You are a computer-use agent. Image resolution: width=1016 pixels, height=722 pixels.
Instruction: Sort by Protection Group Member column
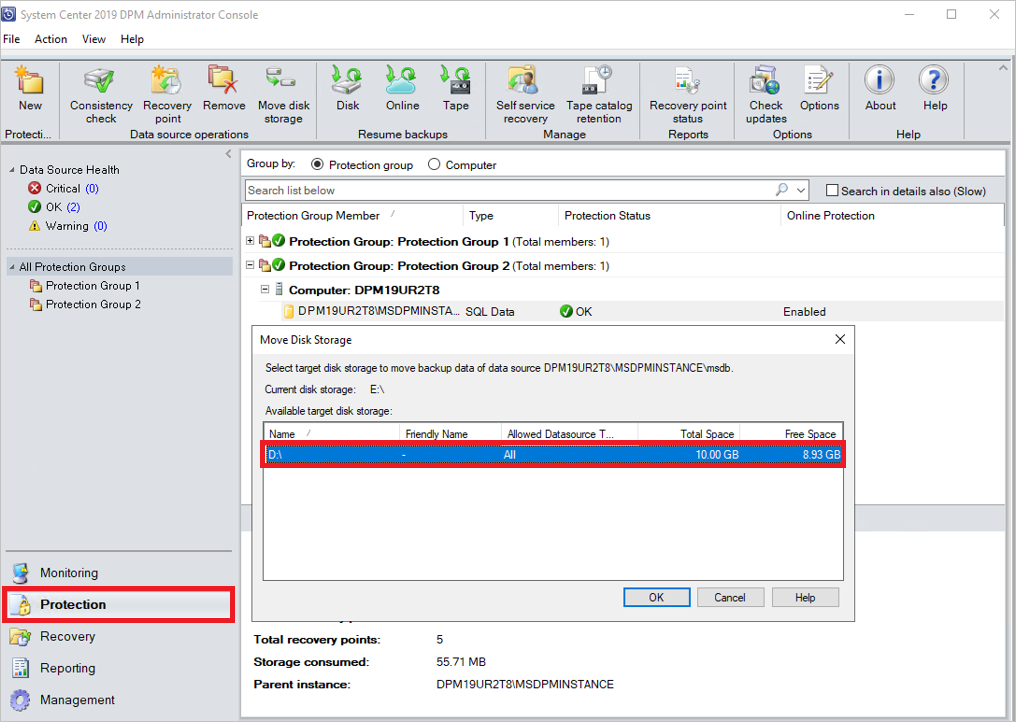(352, 216)
